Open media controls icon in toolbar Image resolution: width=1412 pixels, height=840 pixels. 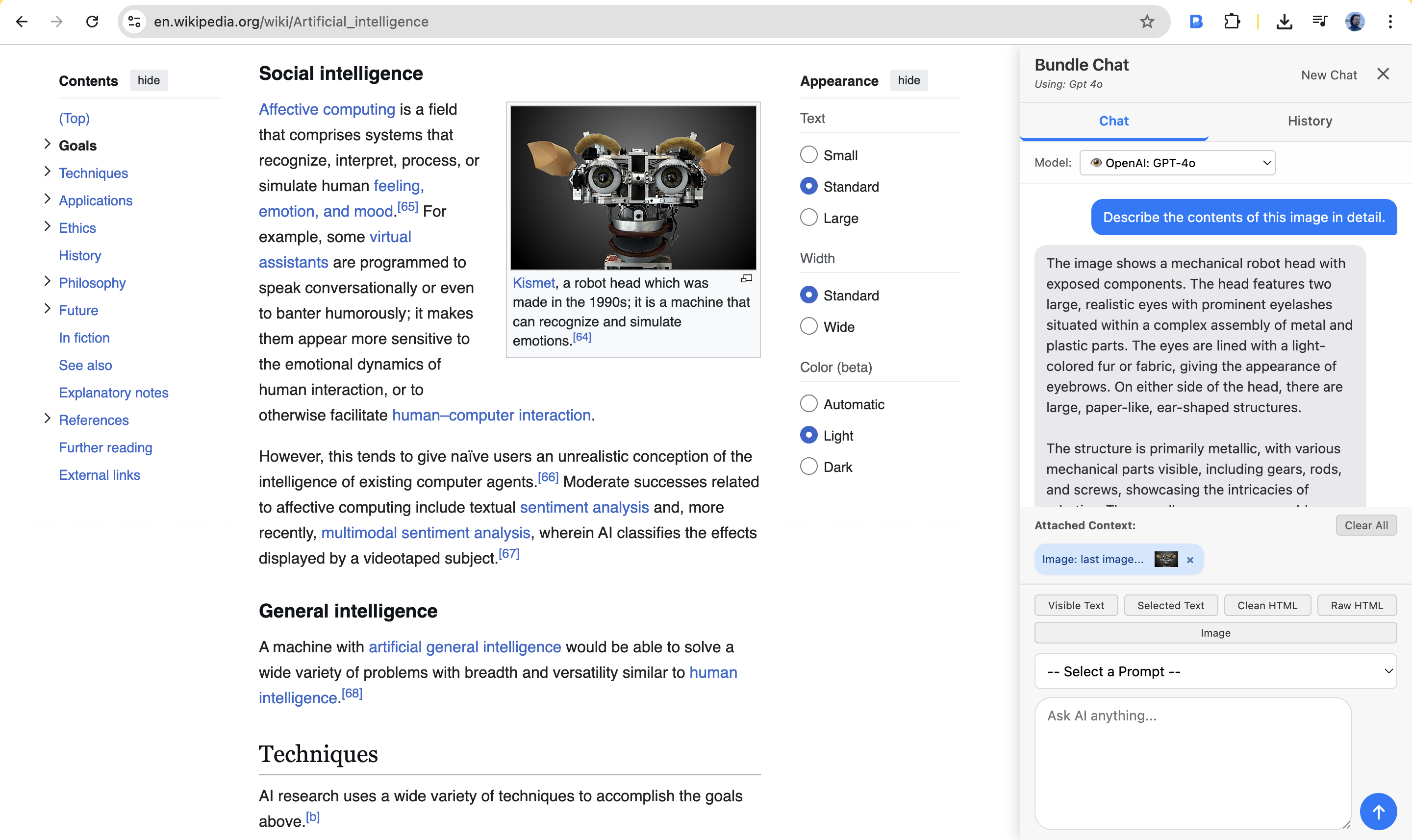click(x=1320, y=22)
